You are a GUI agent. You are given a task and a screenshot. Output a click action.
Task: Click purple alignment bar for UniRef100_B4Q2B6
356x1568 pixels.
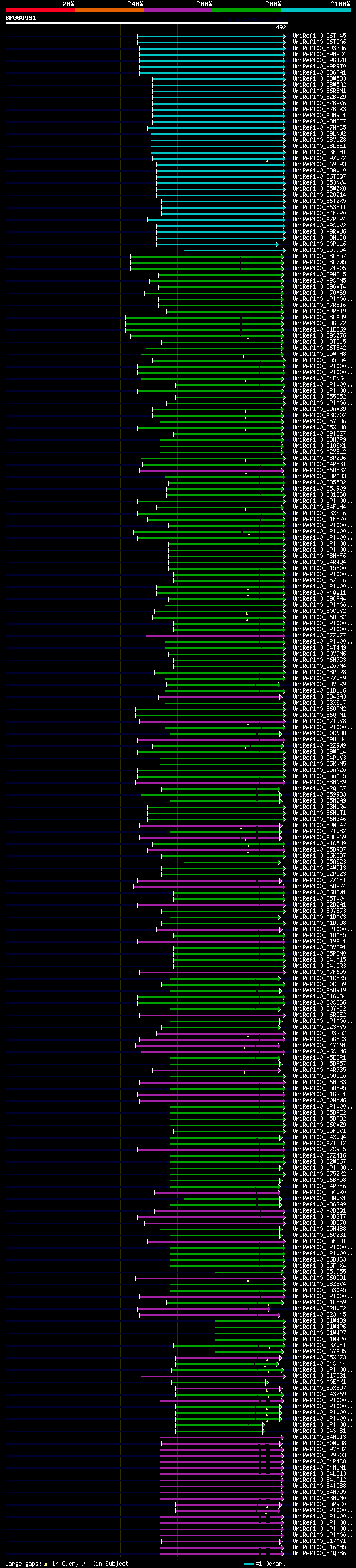coord(221,1554)
